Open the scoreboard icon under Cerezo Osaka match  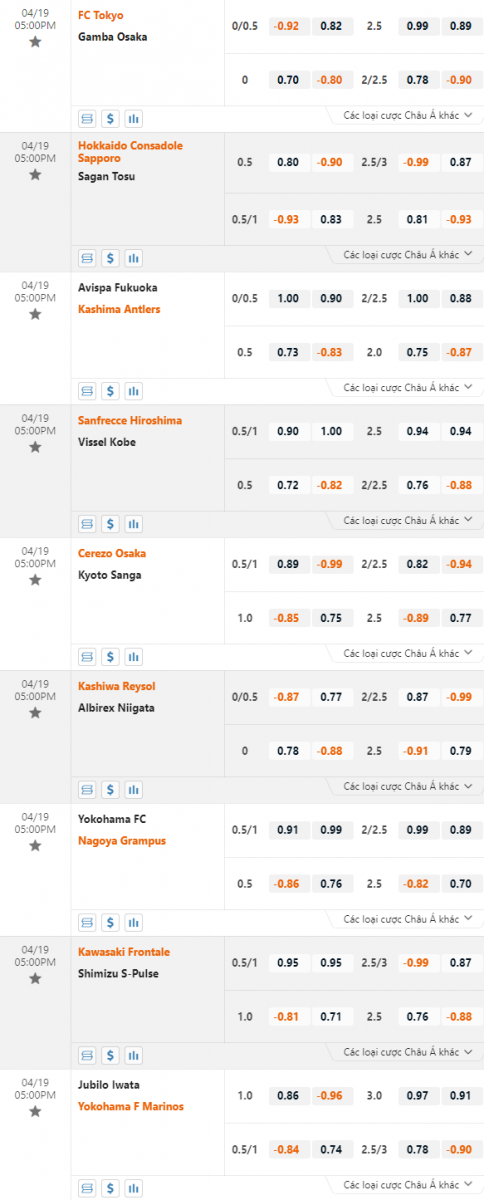pyautogui.click(x=87, y=656)
